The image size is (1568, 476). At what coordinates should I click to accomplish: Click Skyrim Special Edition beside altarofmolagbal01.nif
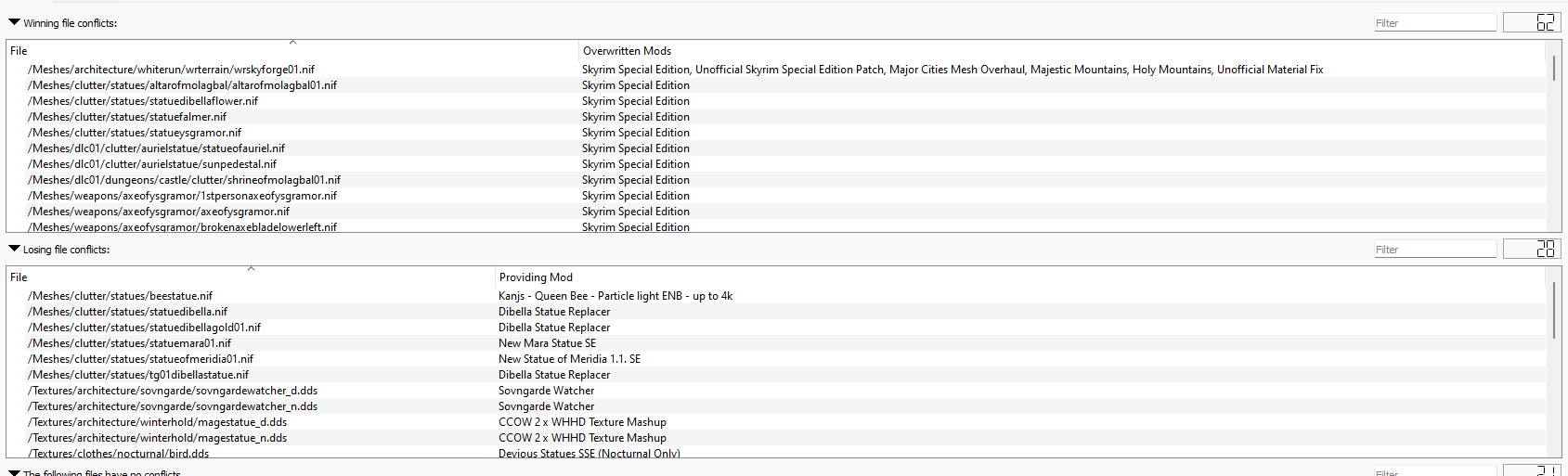[x=636, y=85]
